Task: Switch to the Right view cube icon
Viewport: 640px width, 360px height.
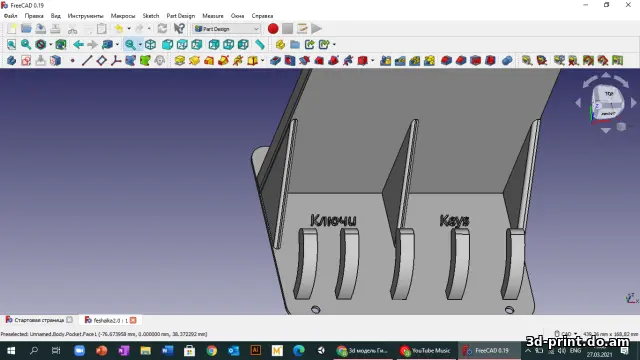Action: coord(197,44)
